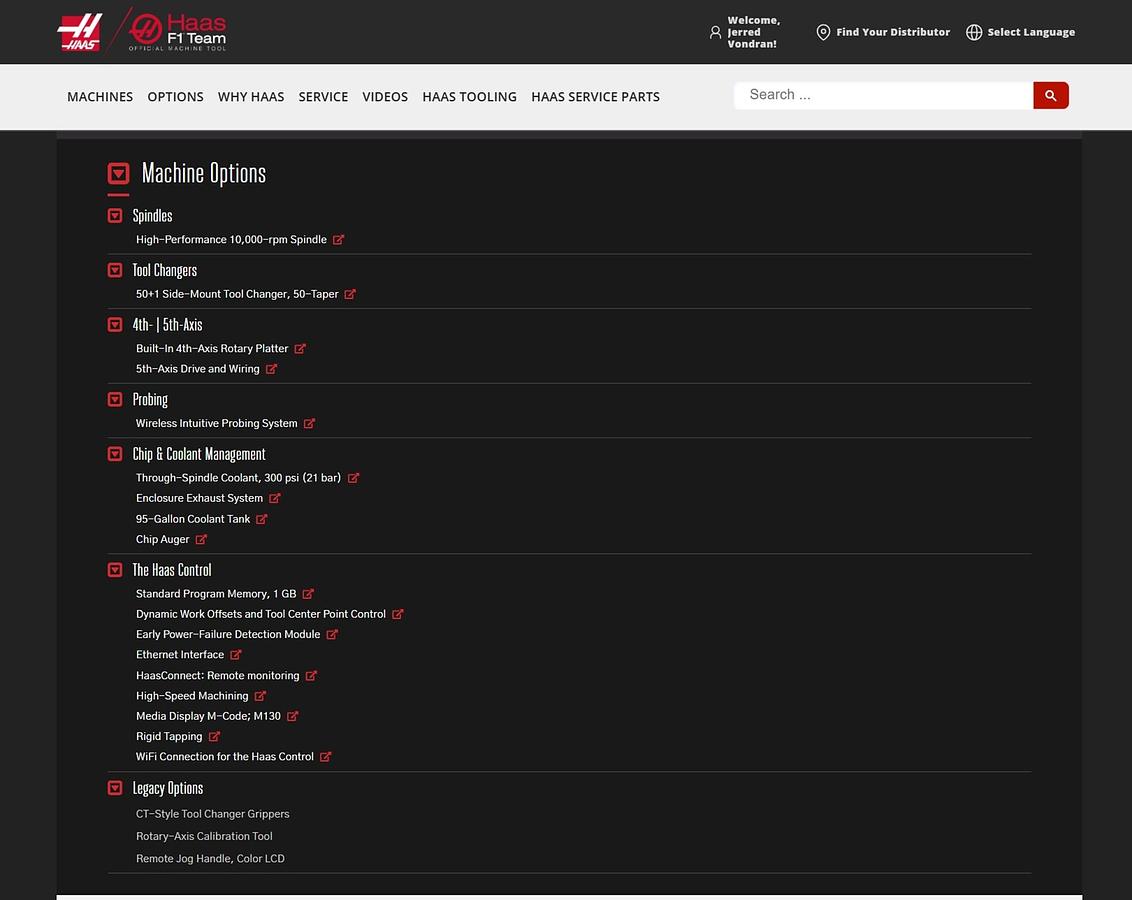Open High-Speed Machining option link
1132x900 pixels.
[x=192, y=696]
